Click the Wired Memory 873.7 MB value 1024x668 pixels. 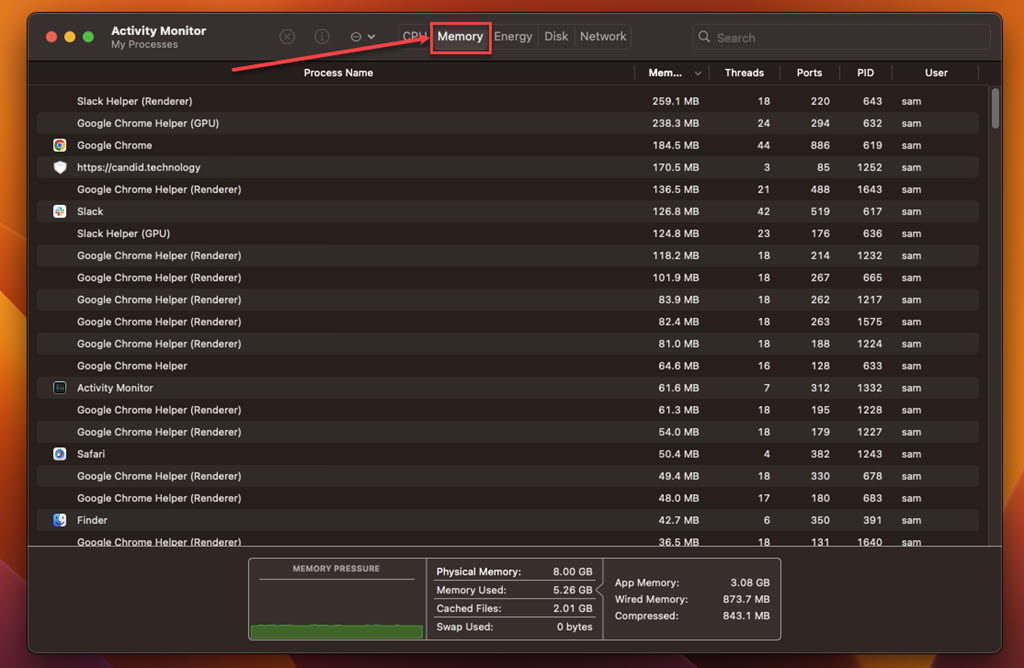[746, 599]
